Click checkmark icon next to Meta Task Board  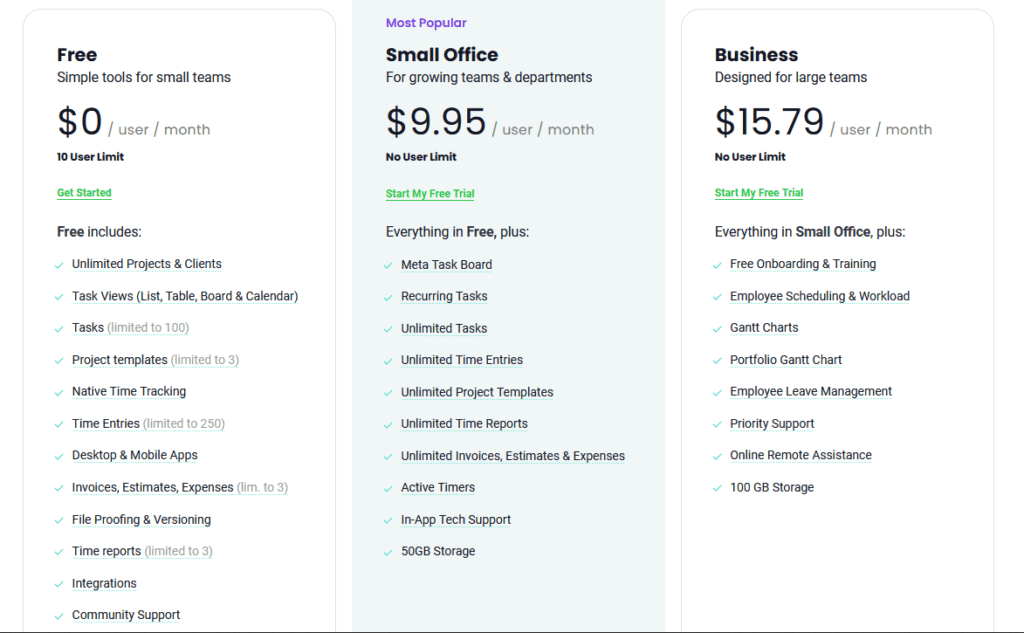[389, 266]
